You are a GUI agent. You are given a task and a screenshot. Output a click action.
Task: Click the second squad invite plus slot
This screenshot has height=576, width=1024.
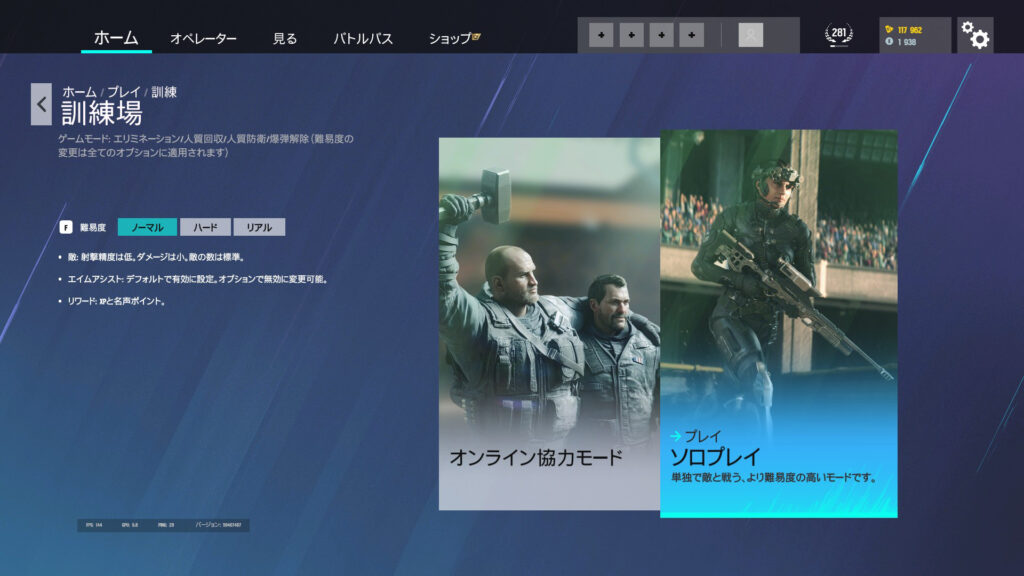pos(631,35)
